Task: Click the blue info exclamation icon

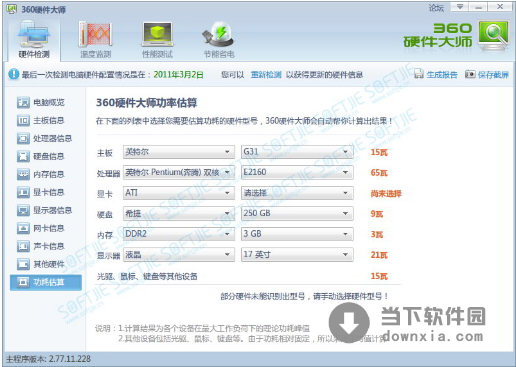Action: pyautogui.click(x=14, y=74)
